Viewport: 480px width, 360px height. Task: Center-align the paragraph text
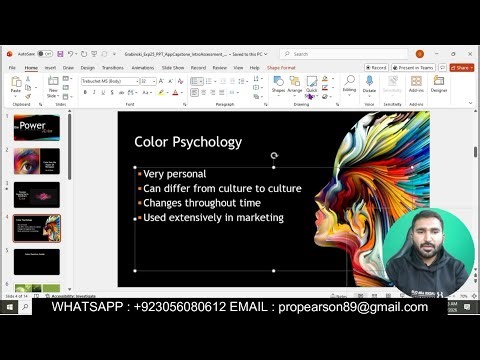click(x=204, y=92)
